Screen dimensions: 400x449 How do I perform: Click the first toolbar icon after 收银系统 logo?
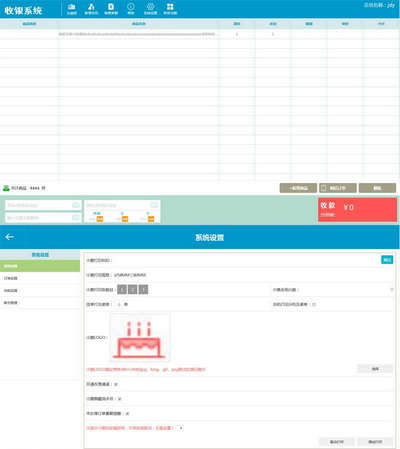click(72, 9)
